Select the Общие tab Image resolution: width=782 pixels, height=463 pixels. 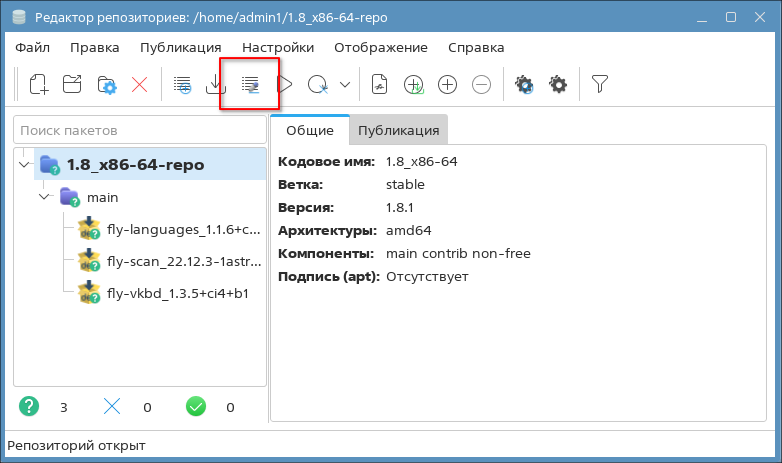309,130
